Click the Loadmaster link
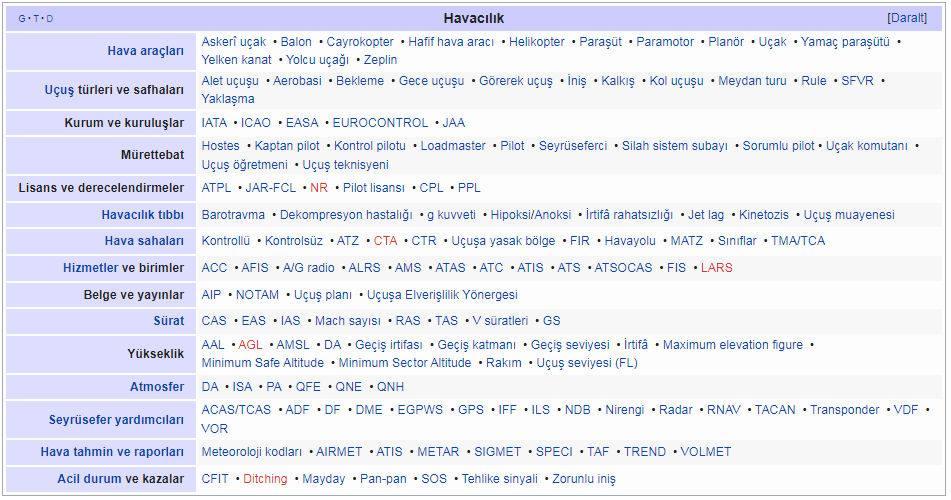This screenshot has width=951, height=500. 453,146
